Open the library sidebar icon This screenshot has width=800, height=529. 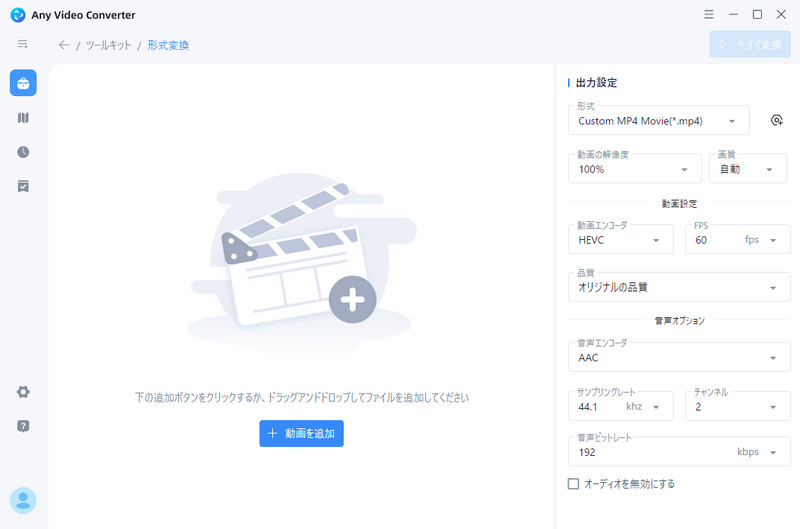coord(23,118)
